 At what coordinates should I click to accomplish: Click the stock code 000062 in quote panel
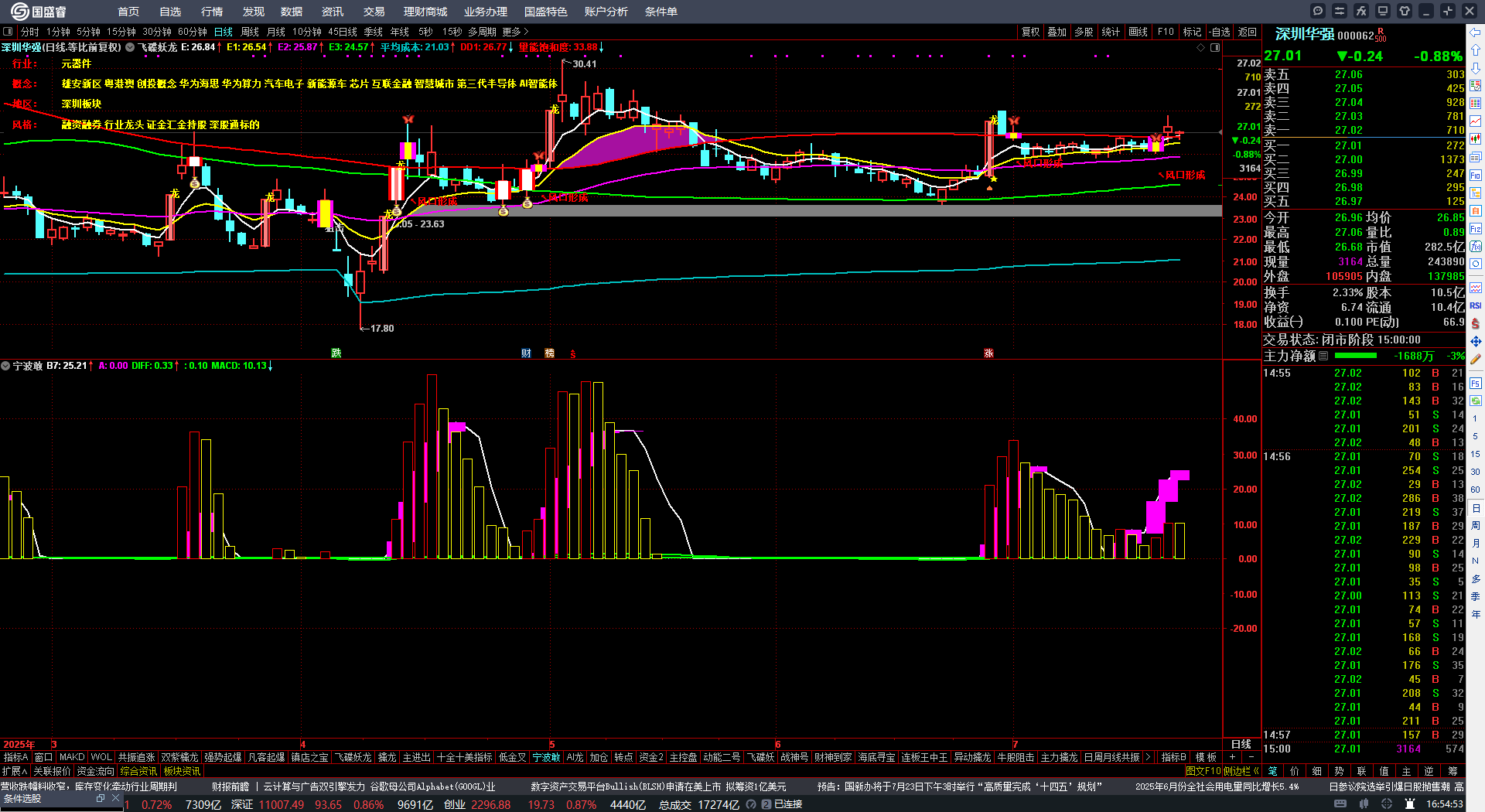pos(1356,36)
